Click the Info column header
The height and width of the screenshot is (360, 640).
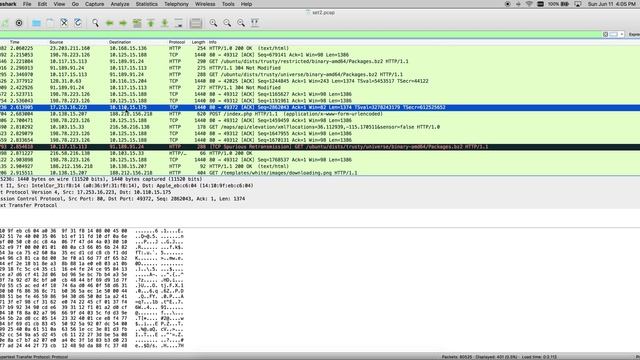[x=213, y=42]
